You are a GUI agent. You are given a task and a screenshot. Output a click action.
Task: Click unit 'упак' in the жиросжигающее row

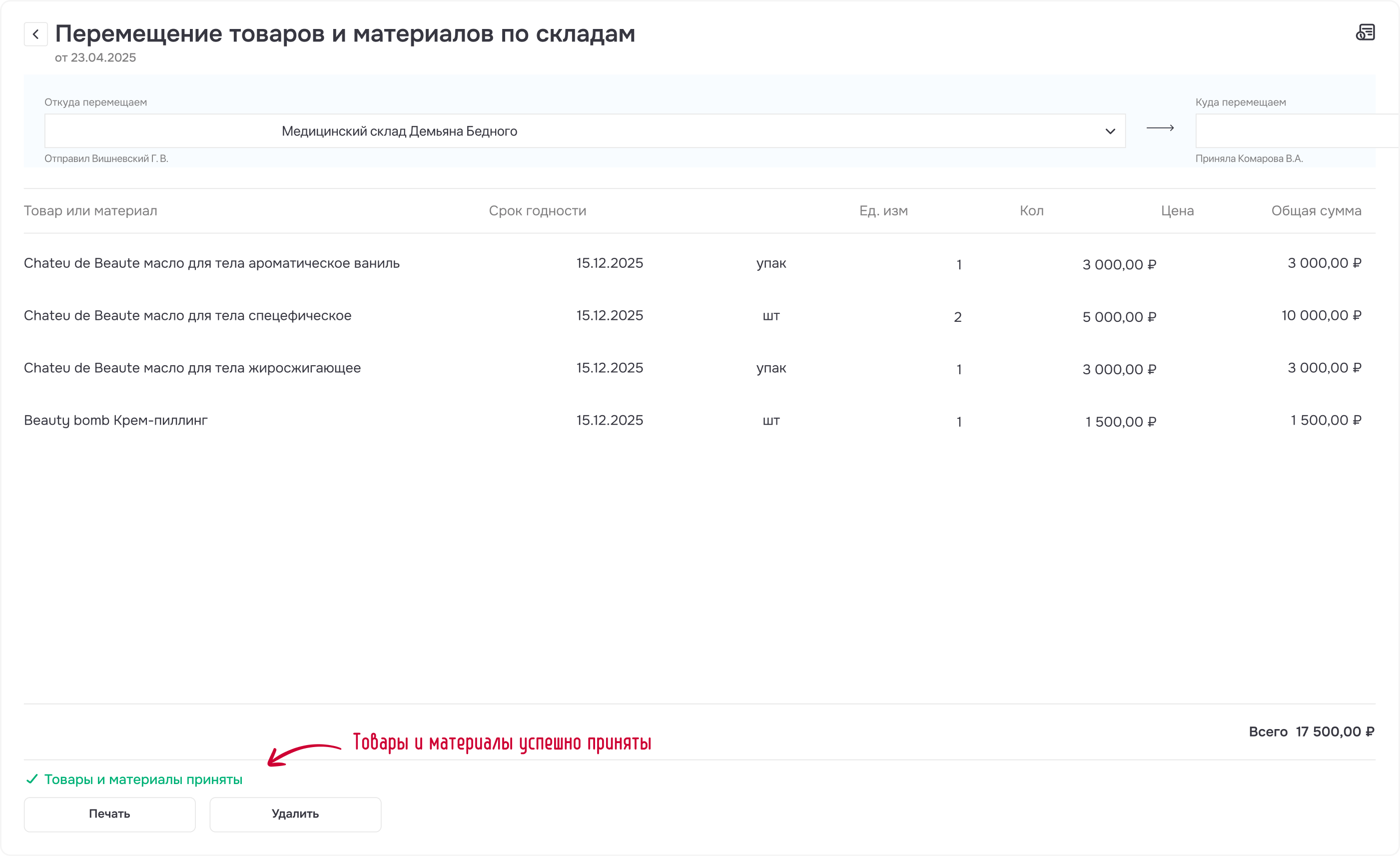pos(771,368)
